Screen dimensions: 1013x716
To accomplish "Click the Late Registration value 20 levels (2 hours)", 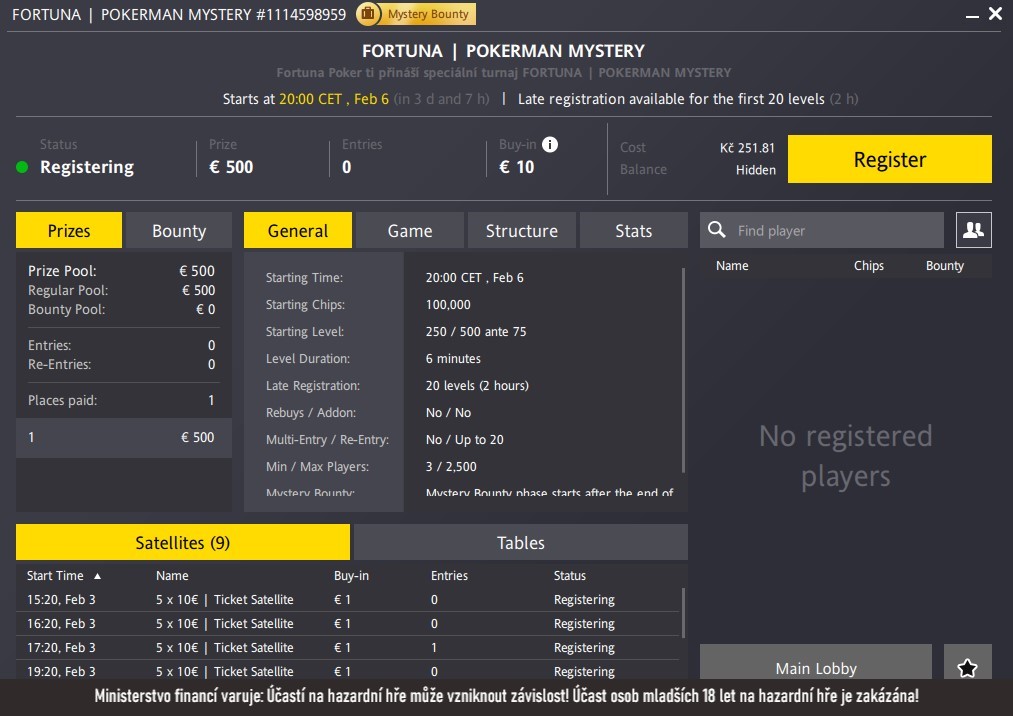I will click(x=477, y=386).
